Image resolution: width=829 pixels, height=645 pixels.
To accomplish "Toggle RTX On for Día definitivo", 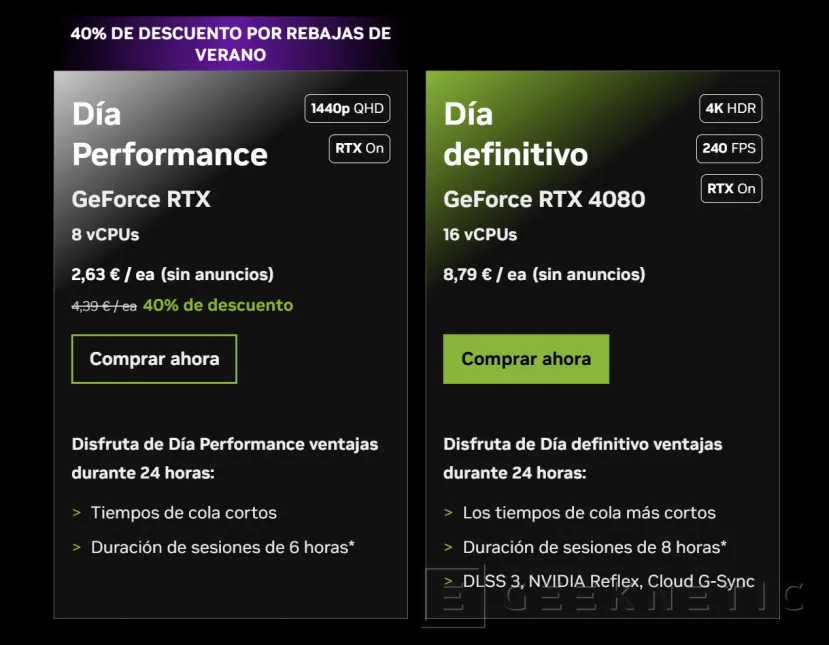I will click(x=730, y=188).
